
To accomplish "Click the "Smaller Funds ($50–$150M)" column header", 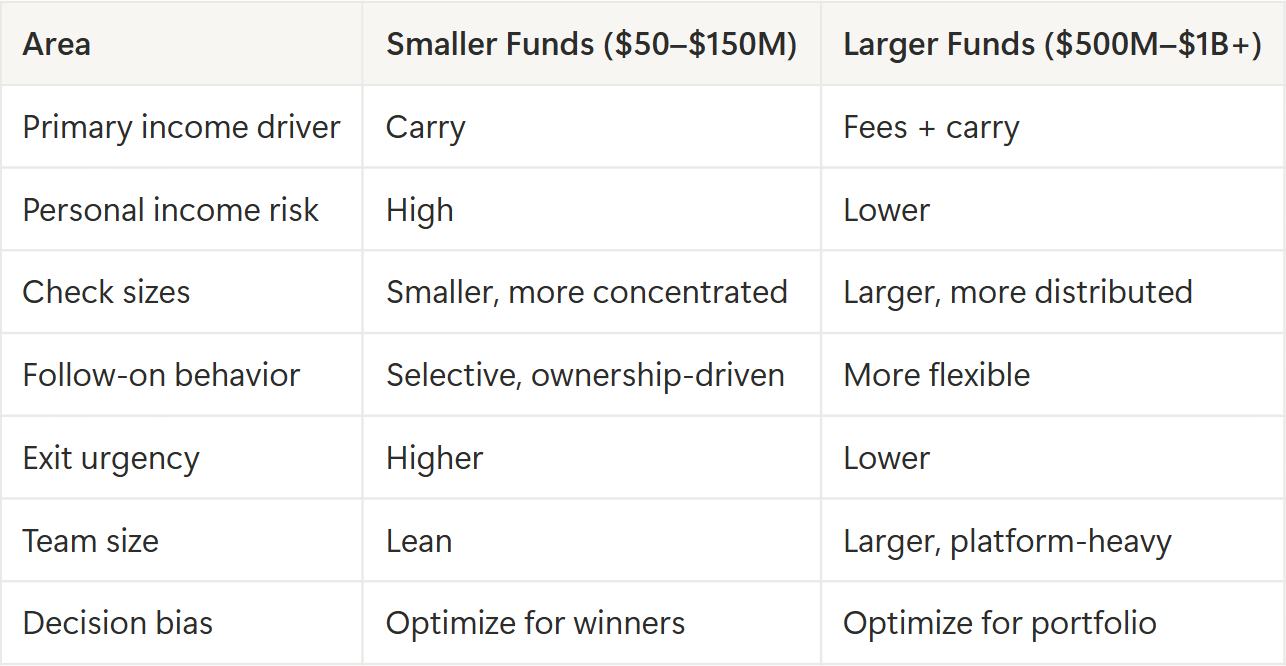I will [591, 45].
